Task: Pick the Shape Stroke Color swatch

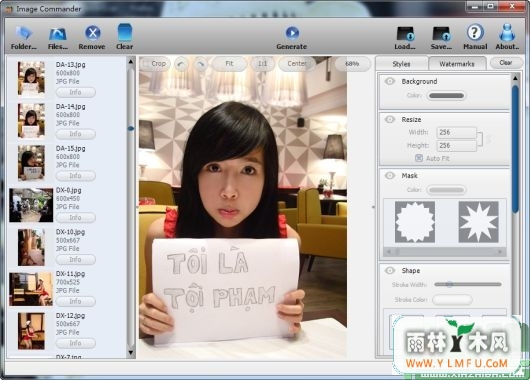Action: (452, 300)
